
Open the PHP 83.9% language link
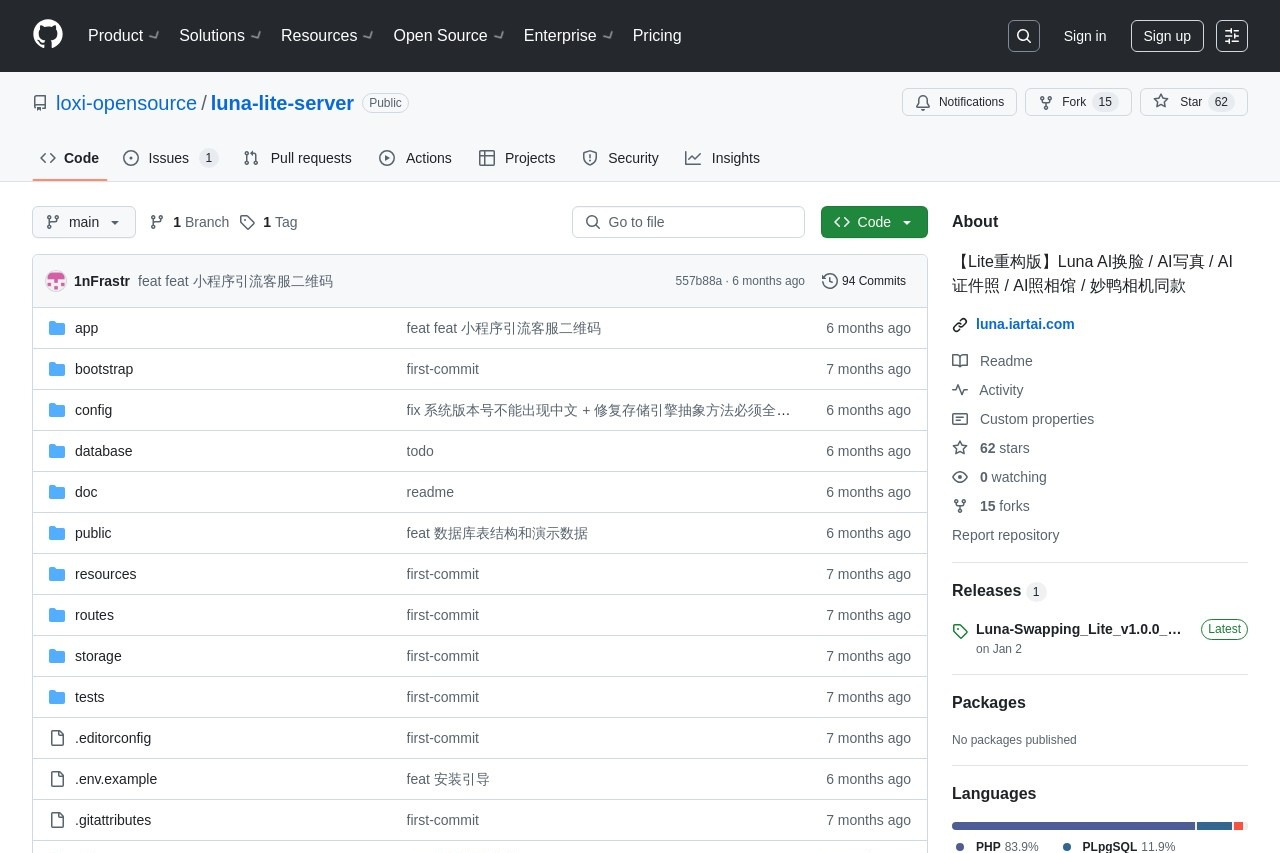997,847
